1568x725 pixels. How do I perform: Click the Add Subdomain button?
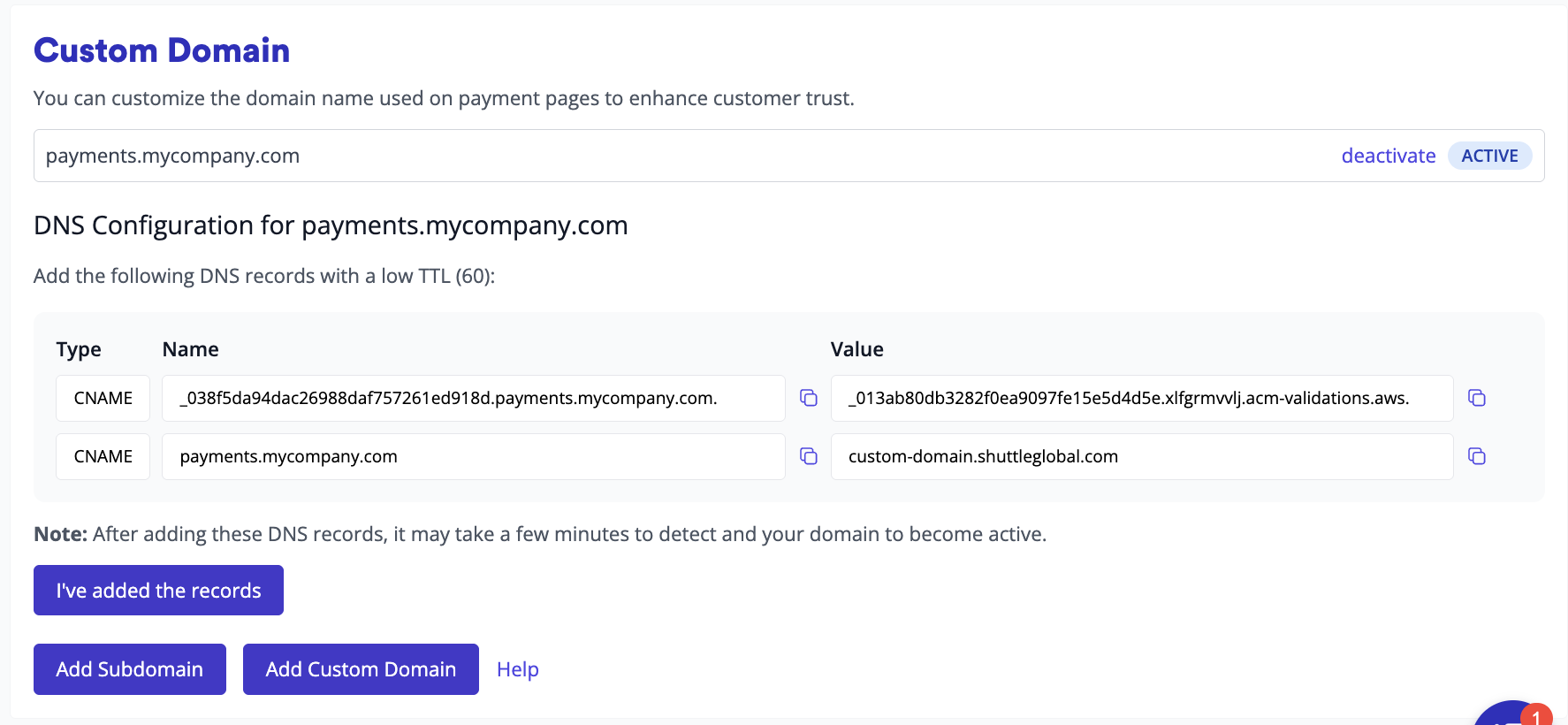[130, 669]
